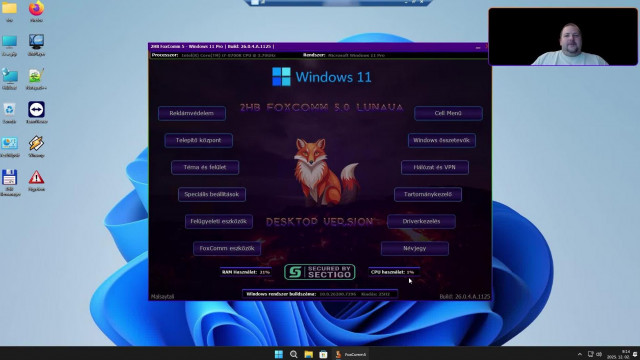Open Felügyeleti eszközök

[218, 221]
